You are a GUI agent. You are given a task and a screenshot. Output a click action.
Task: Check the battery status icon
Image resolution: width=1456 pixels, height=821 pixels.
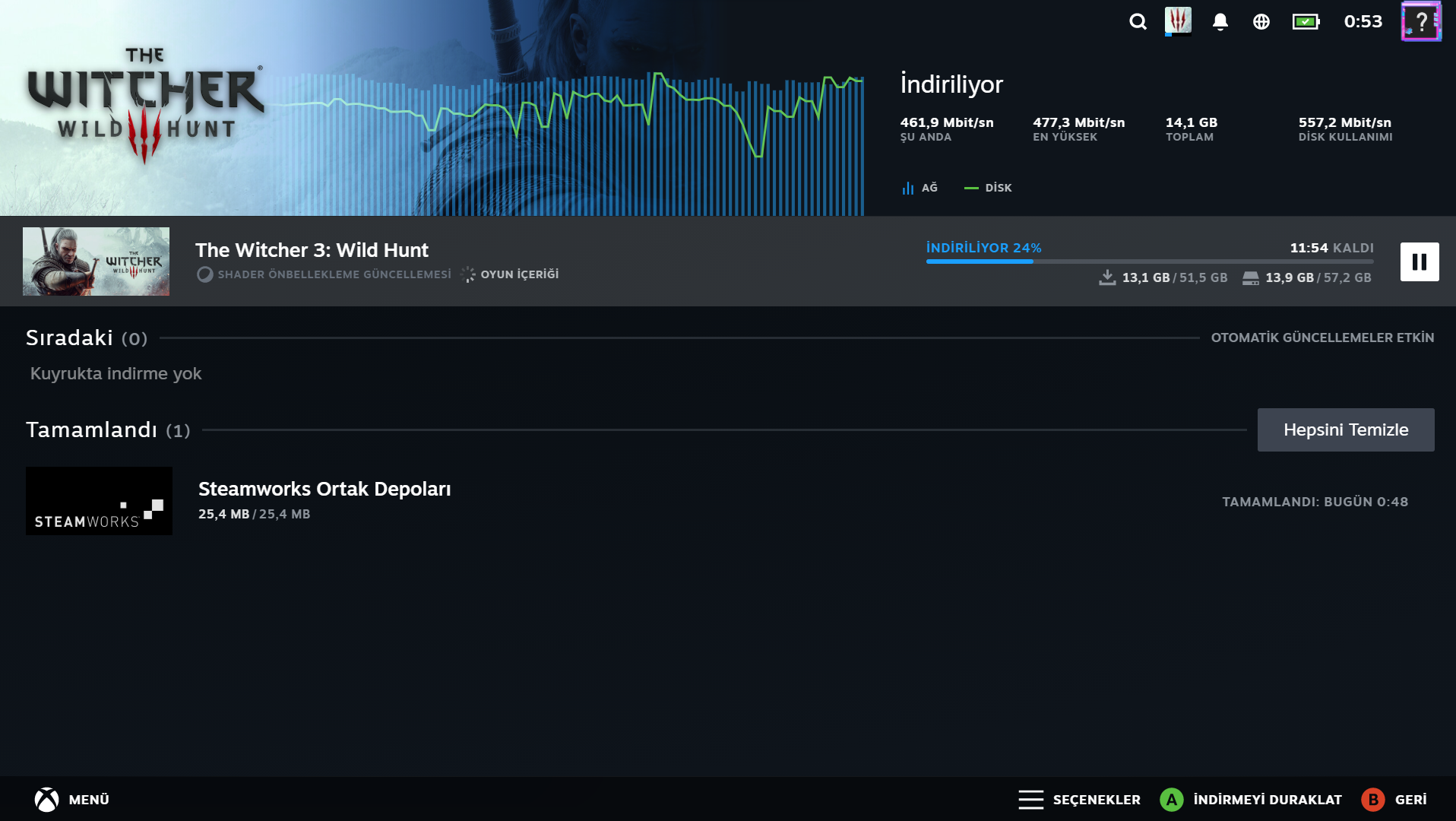[x=1306, y=22]
